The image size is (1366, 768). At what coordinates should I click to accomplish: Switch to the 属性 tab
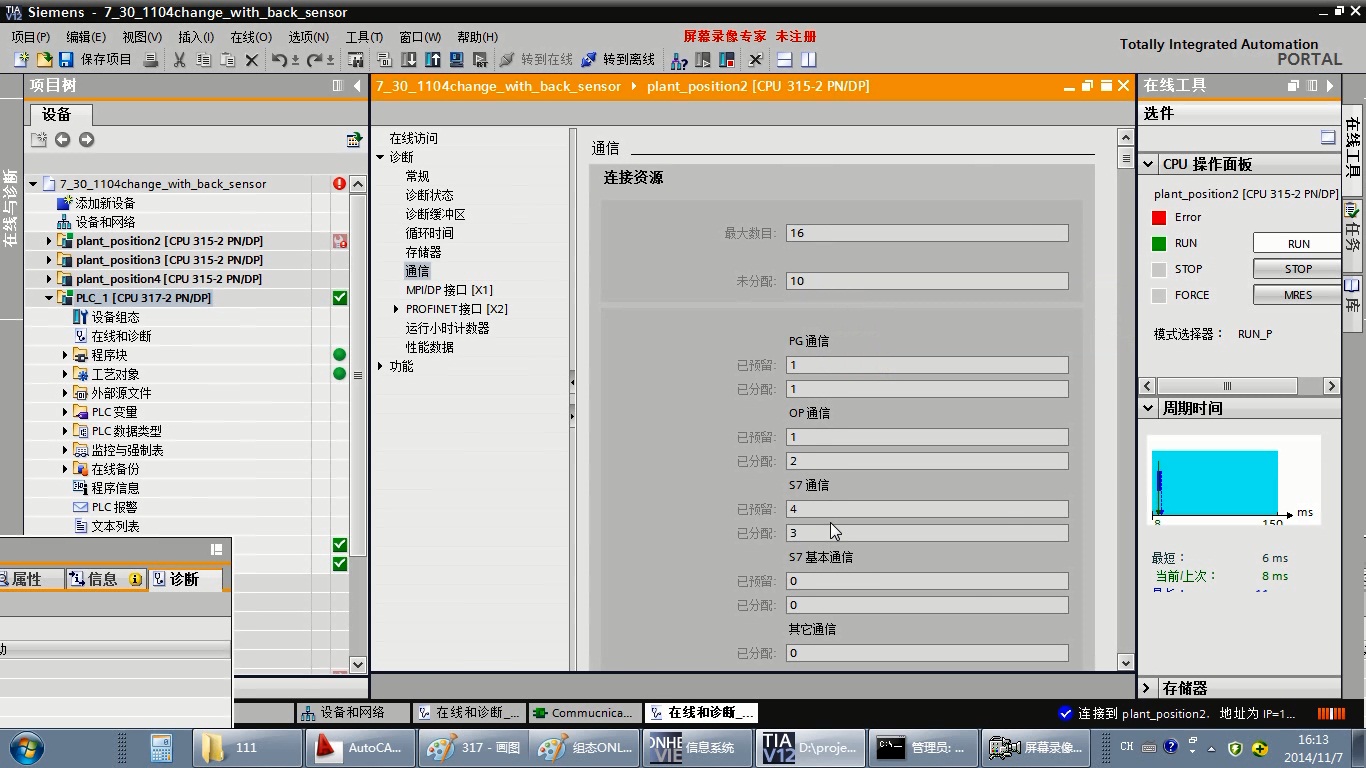pos(26,579)
